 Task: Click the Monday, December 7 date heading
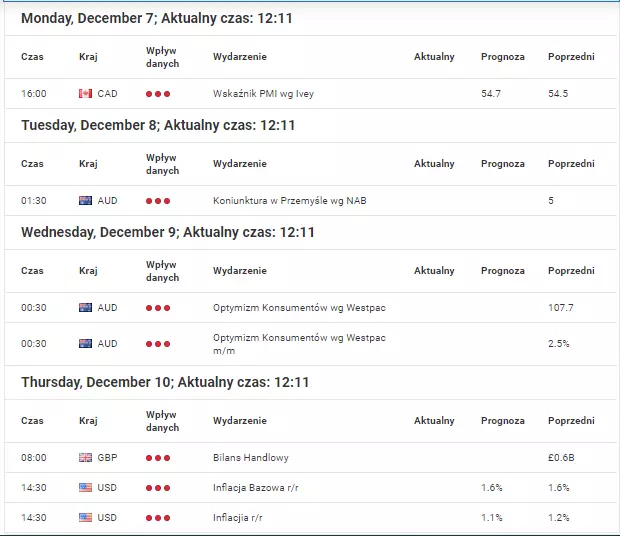[157, 18]
